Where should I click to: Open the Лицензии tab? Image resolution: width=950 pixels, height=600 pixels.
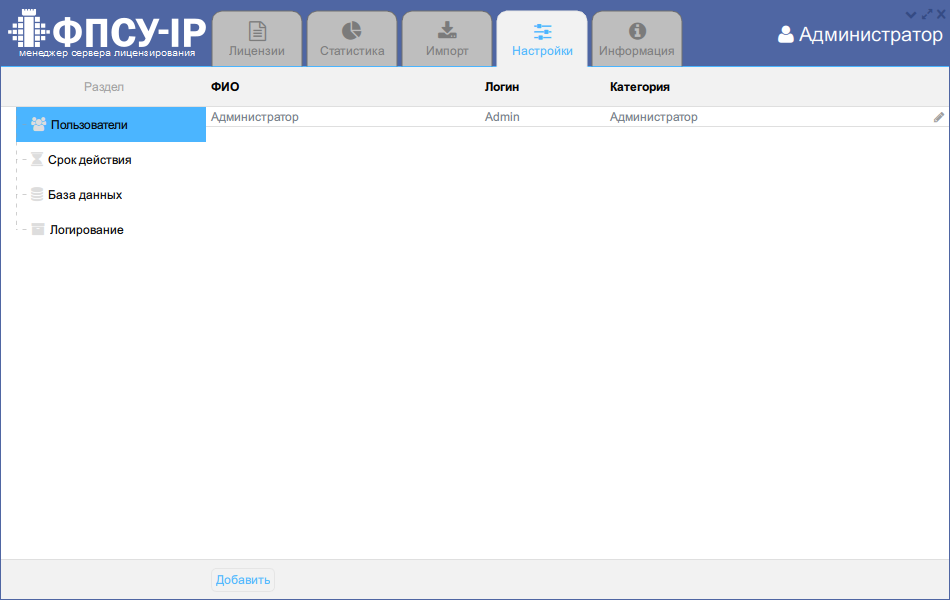(257, 40)
